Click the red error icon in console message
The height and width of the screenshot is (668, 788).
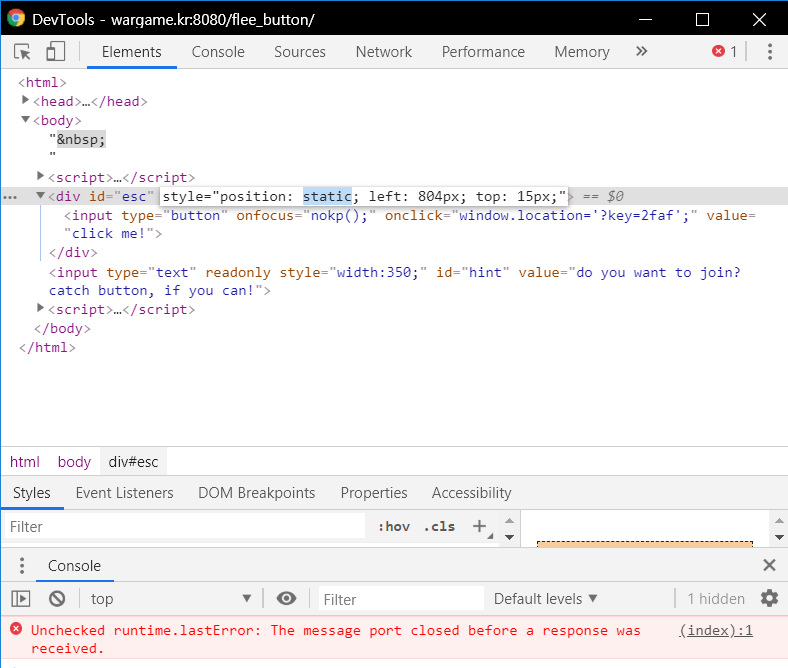pyautogui.click(x=16, y=629)
